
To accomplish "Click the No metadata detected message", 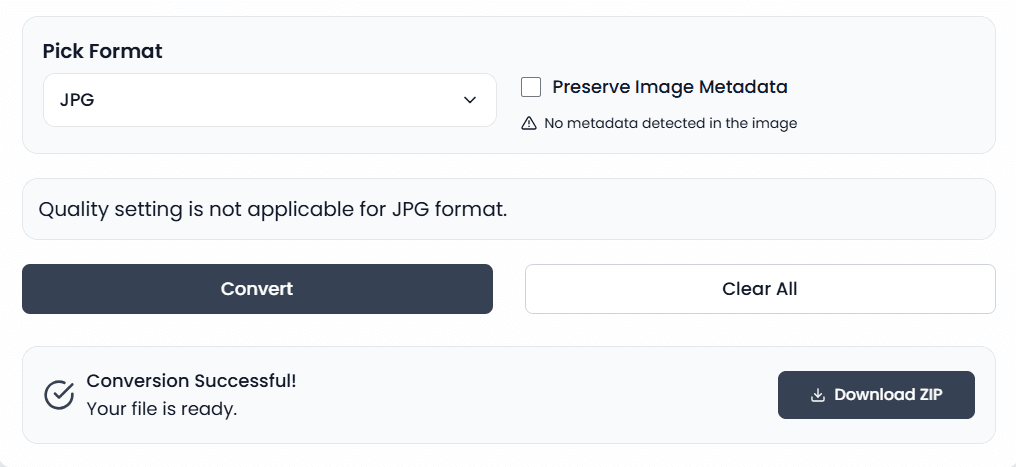I will click(671, 123).
